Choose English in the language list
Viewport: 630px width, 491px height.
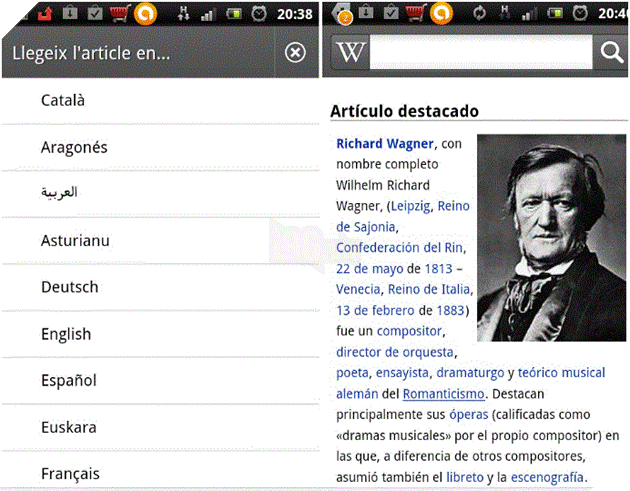66,334
